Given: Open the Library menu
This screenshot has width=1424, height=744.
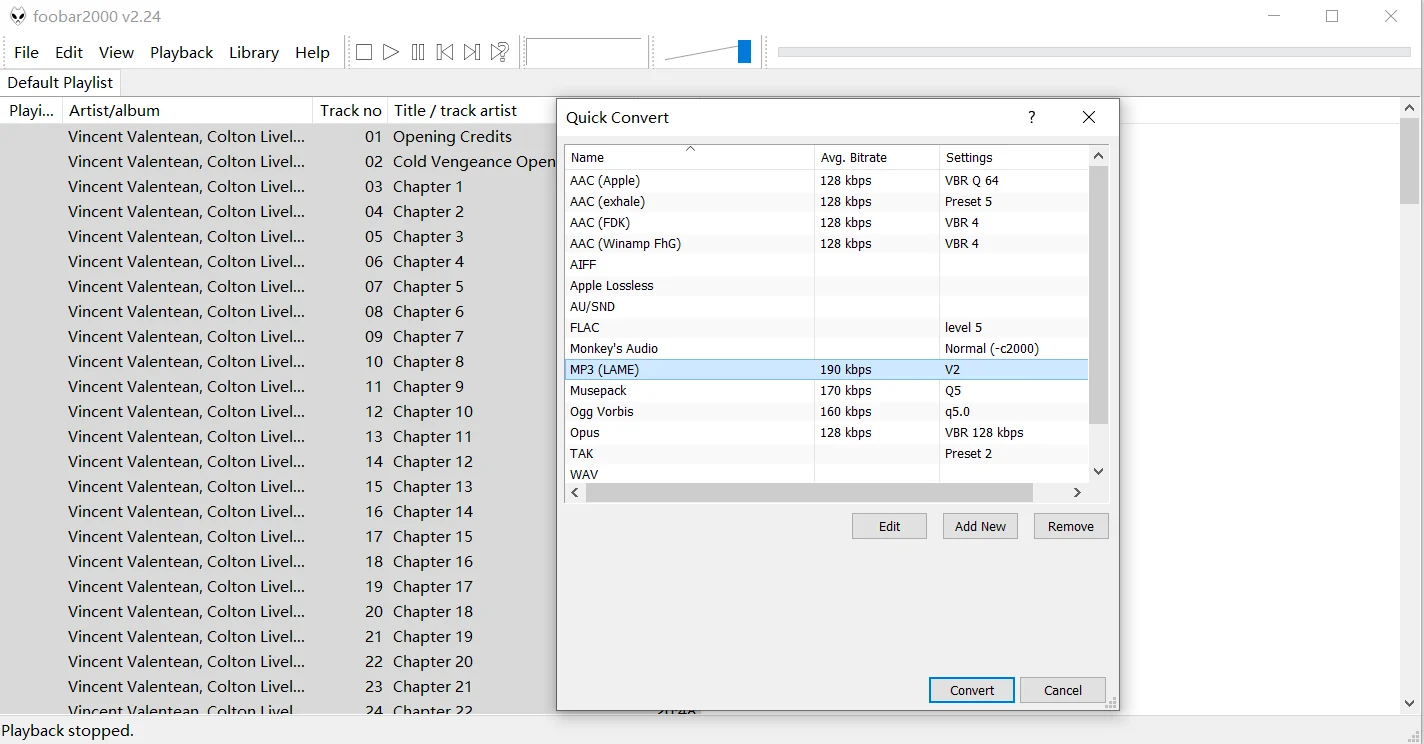Looking at the screenshot, I should pyautogui.click(x=253, y=52).
